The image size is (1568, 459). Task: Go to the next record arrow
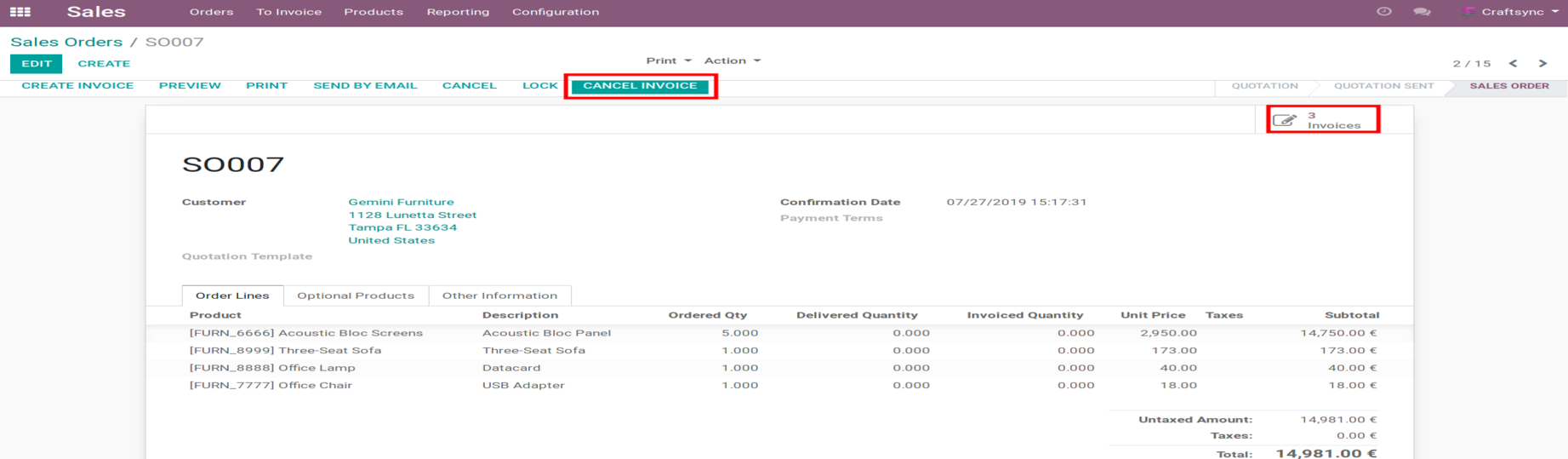tap(1542, 64)
